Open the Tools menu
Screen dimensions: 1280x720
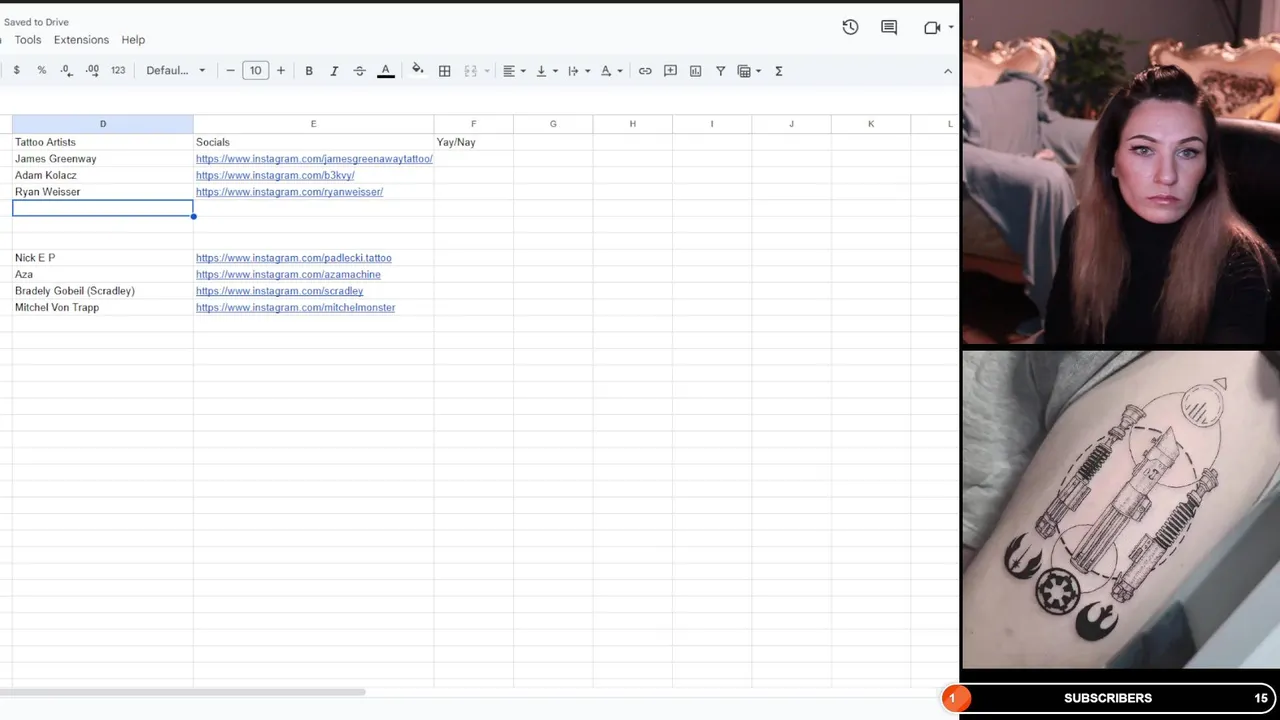pos(28,40)
